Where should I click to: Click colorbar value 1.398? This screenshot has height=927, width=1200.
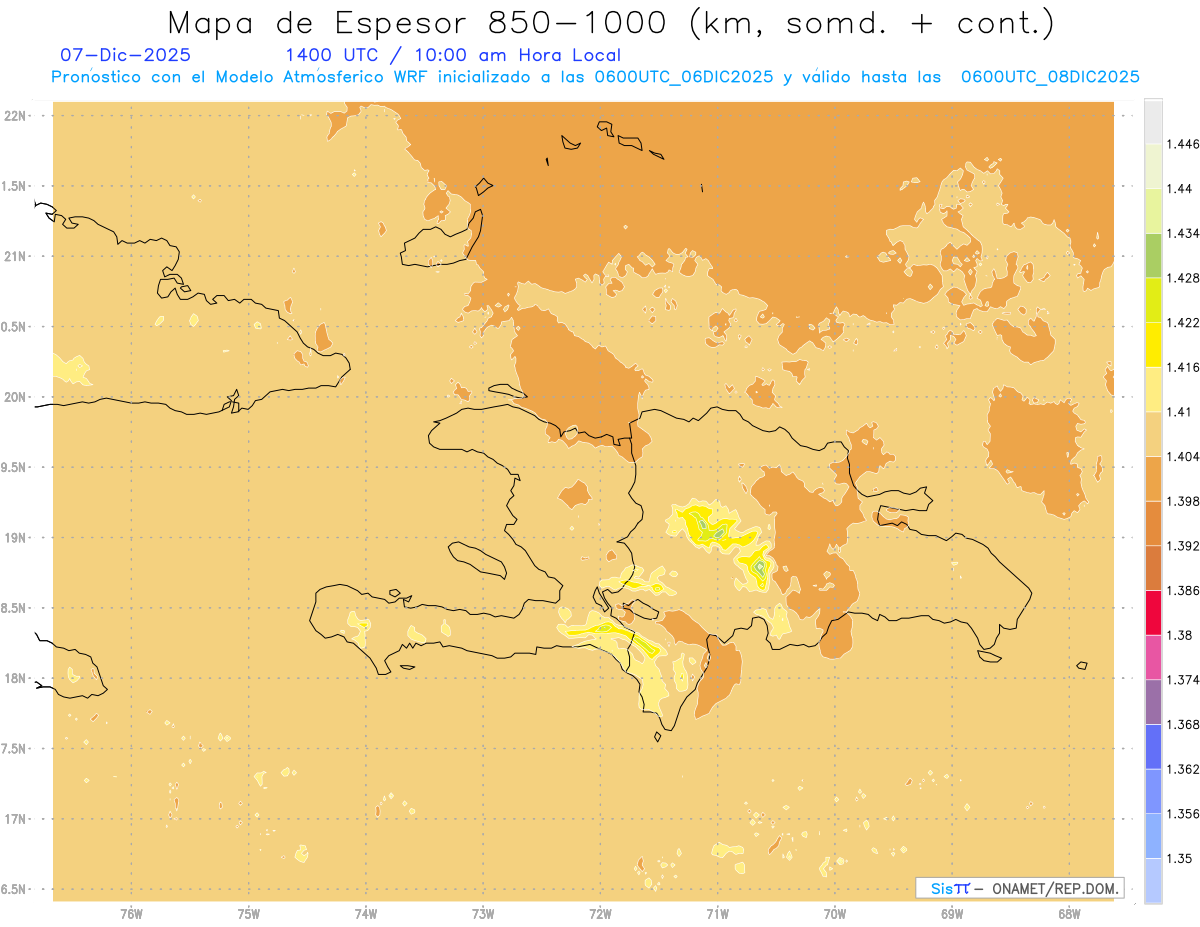1183,501
